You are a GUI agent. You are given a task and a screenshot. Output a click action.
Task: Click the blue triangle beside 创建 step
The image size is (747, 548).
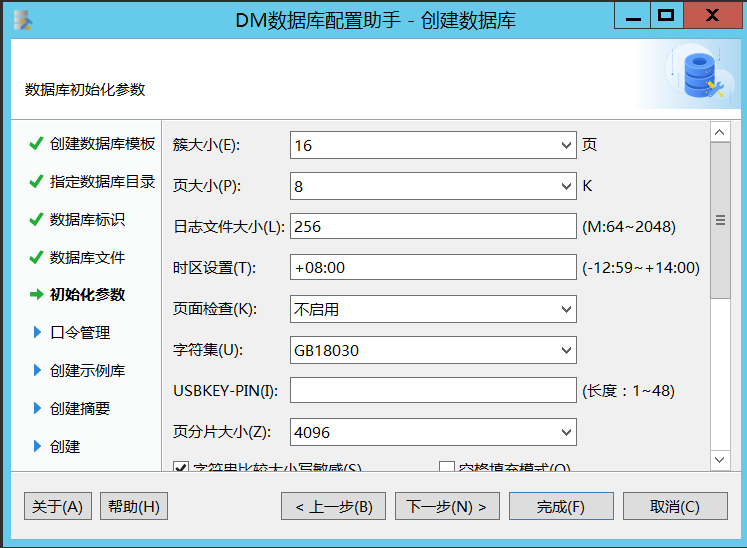pyautogui.click(x=37, y=446)
